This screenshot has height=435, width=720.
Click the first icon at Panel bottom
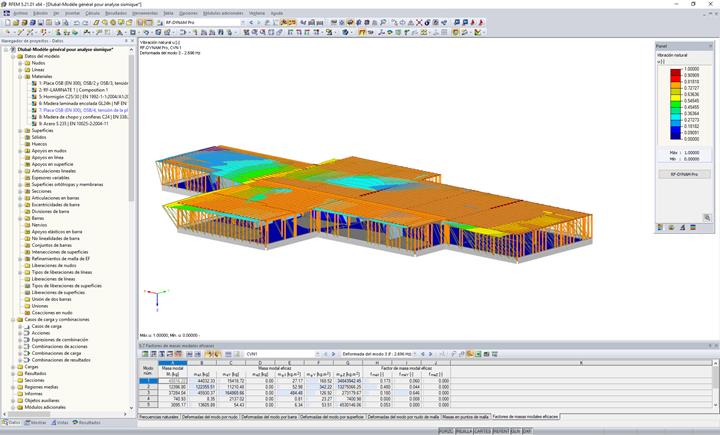pos(661,228)
